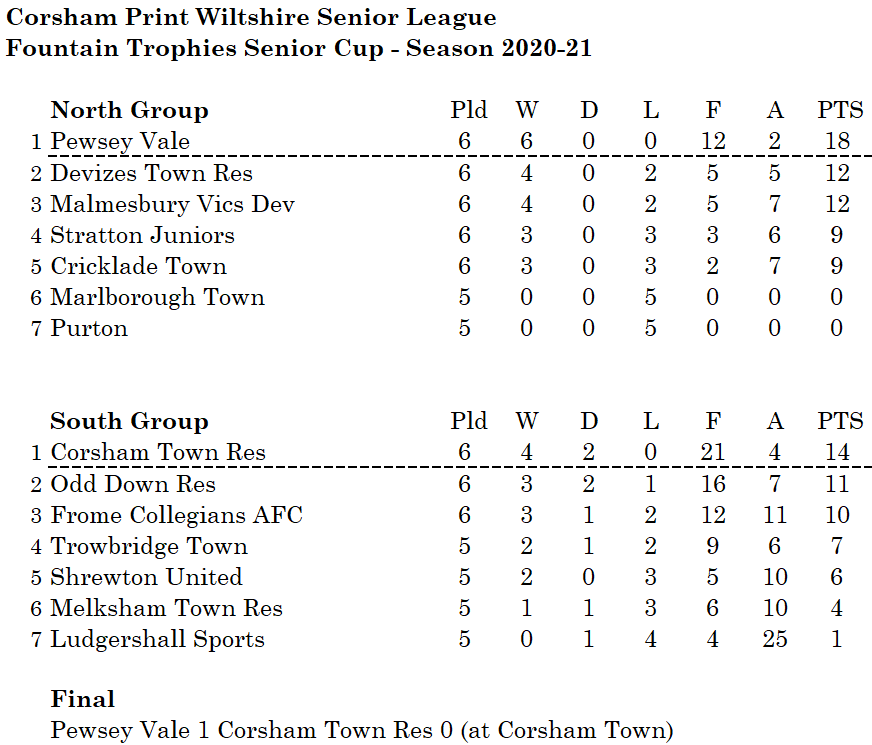The width and height of the screenshot is (872, 745).
Task: Click the final result line text
Action: (362, 730)
